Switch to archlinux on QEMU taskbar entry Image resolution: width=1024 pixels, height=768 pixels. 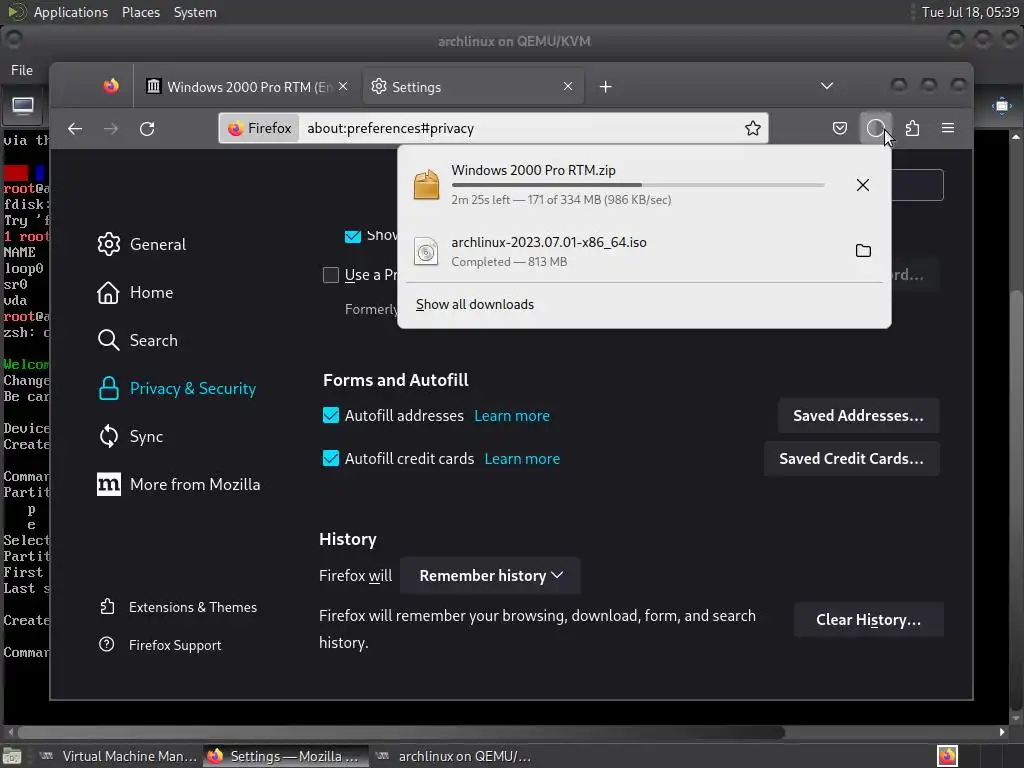[455, 756]
